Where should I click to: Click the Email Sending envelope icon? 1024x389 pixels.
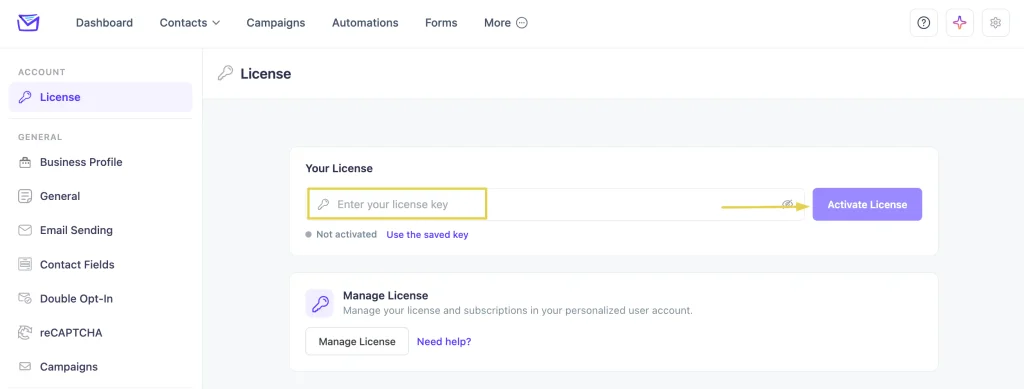[25, 230]
